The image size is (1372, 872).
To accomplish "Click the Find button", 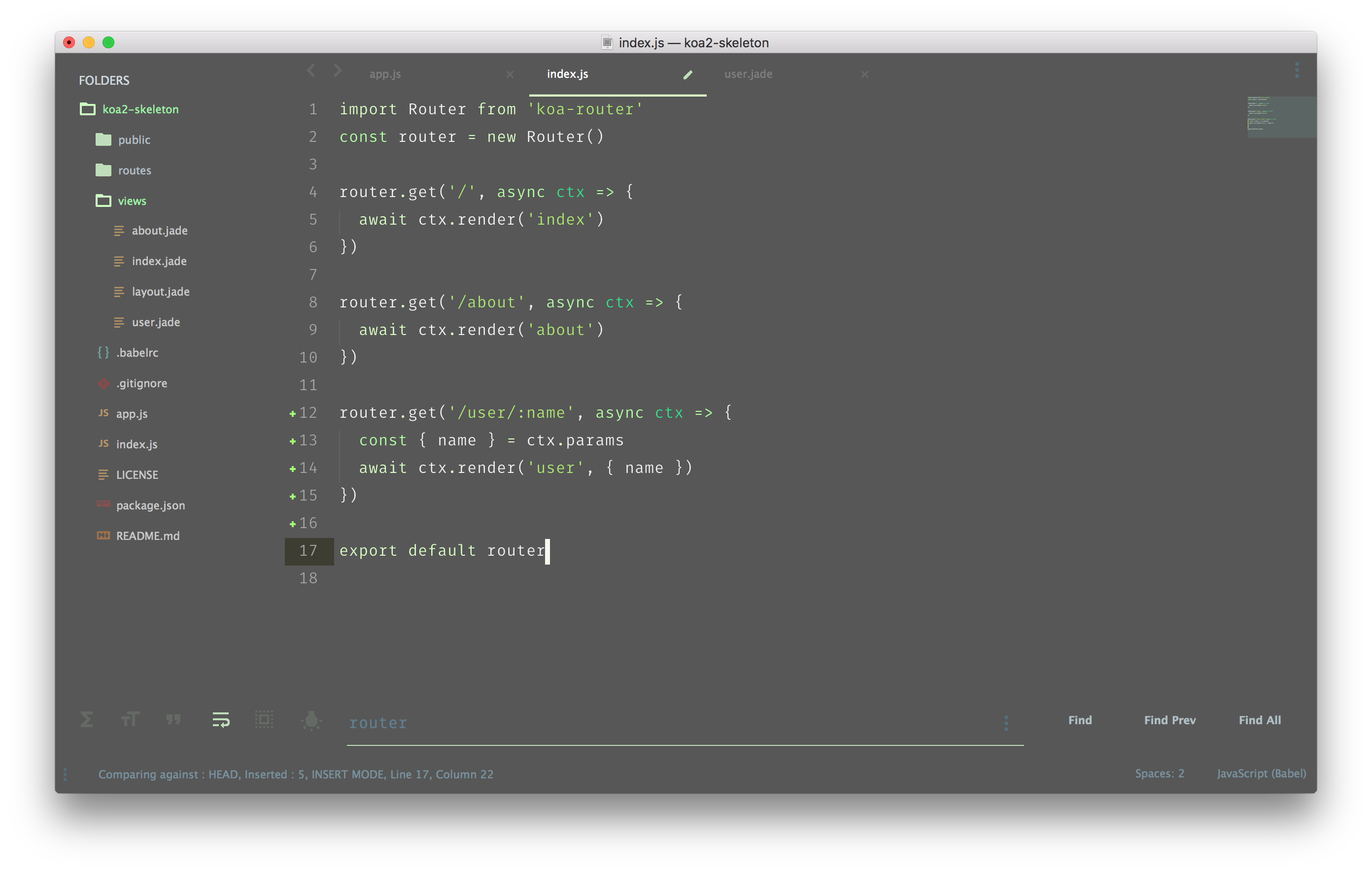I will pyautogui.click(x=1080, y=720).
